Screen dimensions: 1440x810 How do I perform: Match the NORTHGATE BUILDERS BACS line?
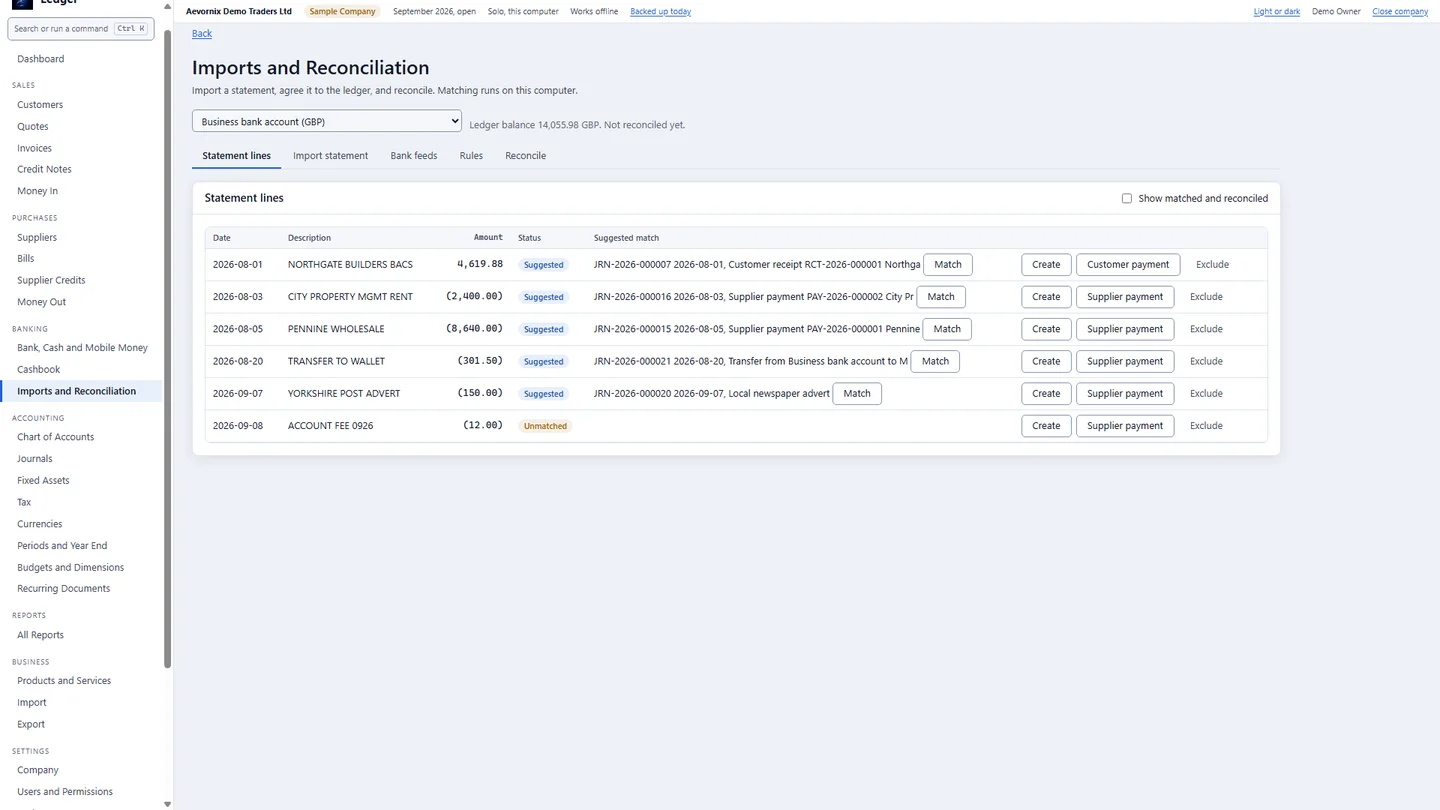948,265
